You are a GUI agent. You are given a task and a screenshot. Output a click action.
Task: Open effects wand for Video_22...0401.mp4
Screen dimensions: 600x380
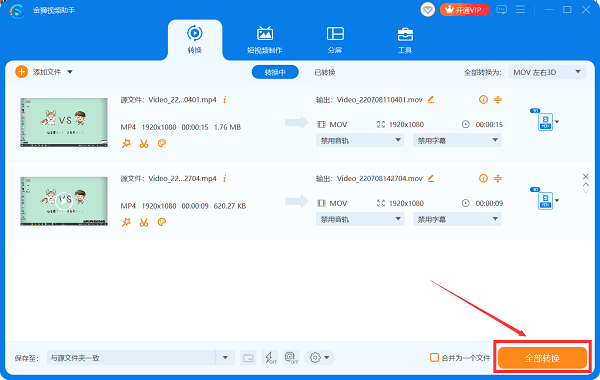click(x=126, y=144)
